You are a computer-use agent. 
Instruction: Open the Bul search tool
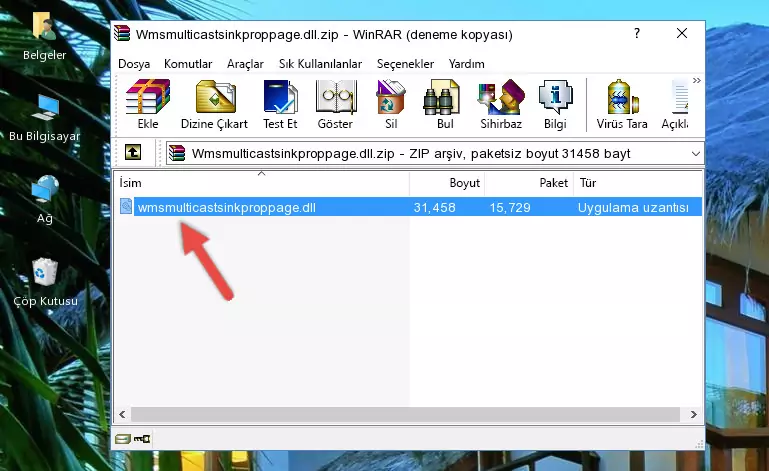(445, 104)
